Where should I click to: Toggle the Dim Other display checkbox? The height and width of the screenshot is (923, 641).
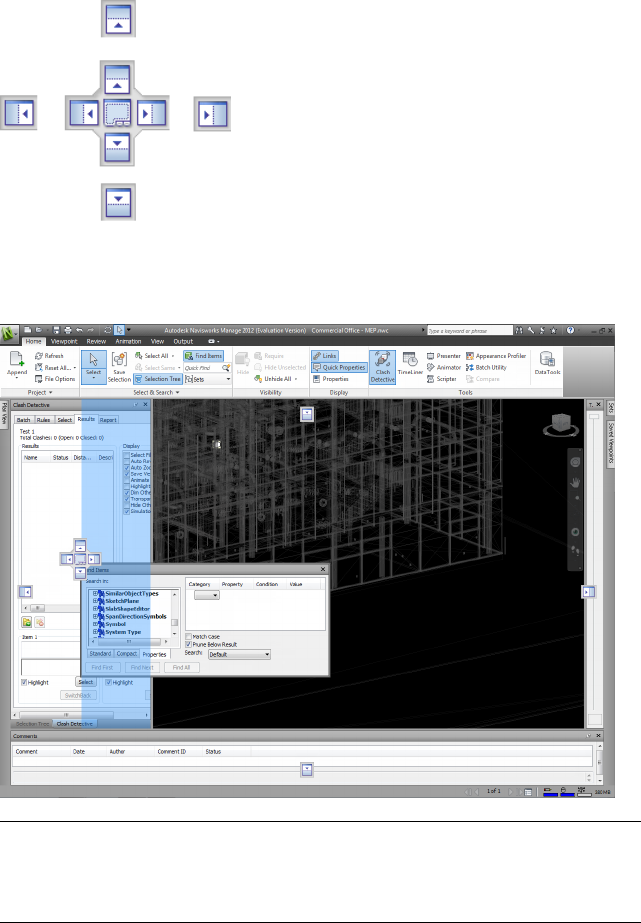pos(126,493)
